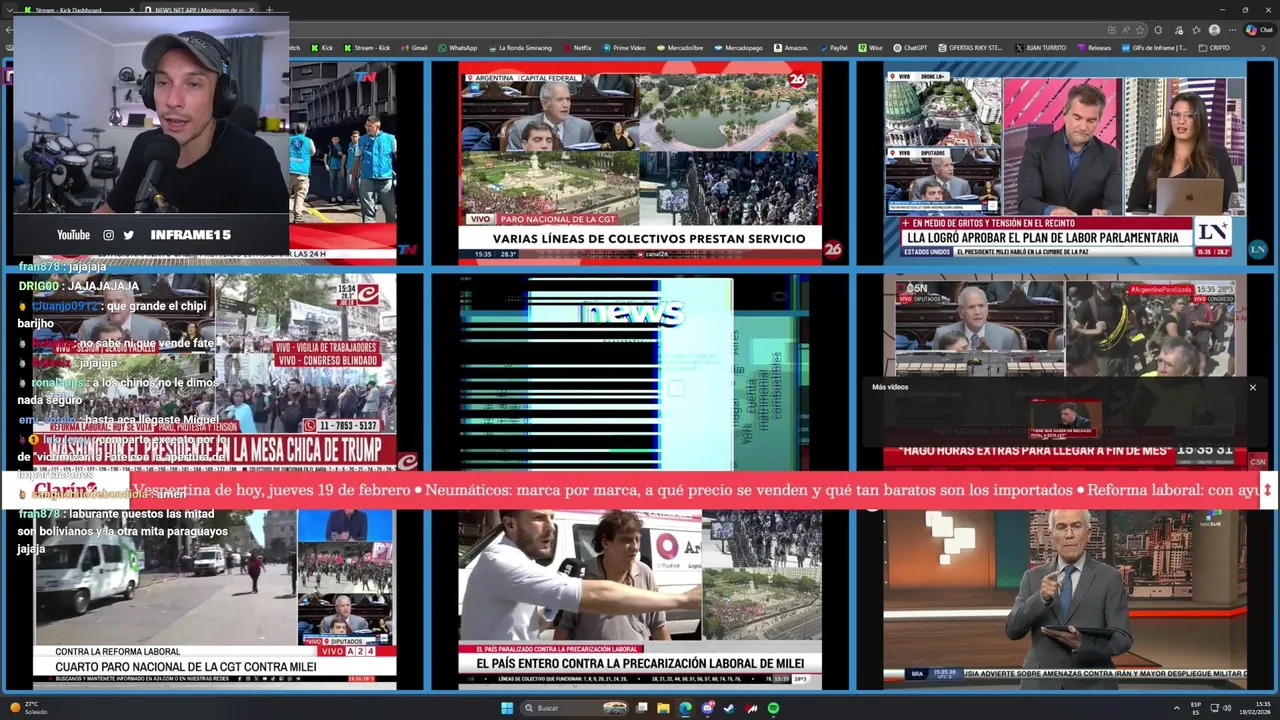Click the browser profile avatar
This screenshot has width=1280, height=720.
[x=1214, y=30]
